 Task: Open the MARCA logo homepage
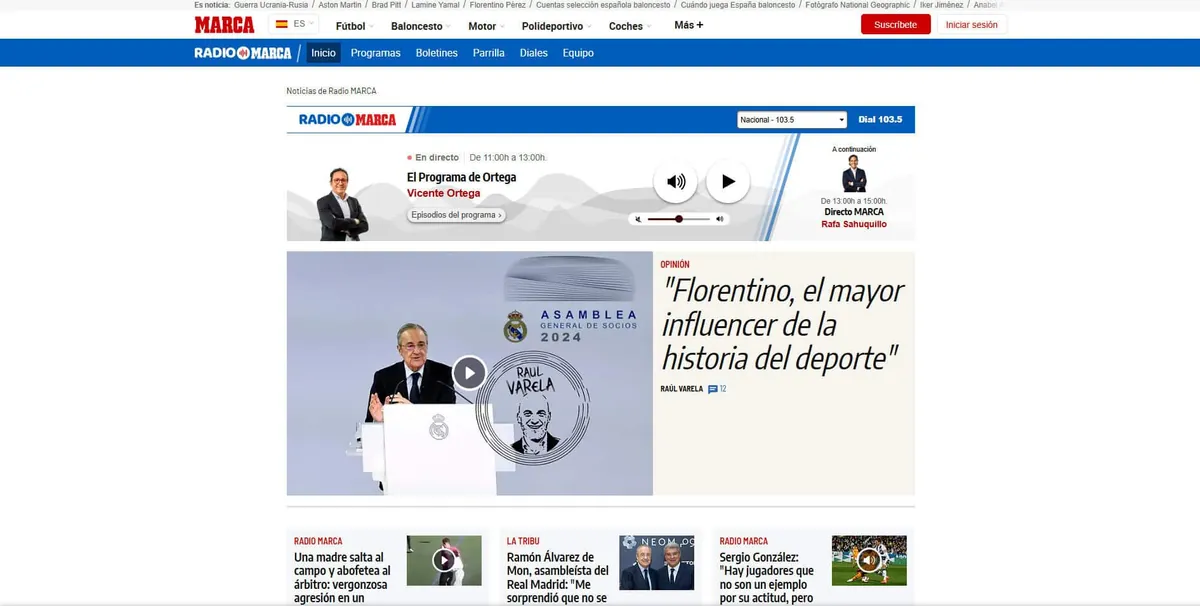pyautogui.click(x=224, y=25)
